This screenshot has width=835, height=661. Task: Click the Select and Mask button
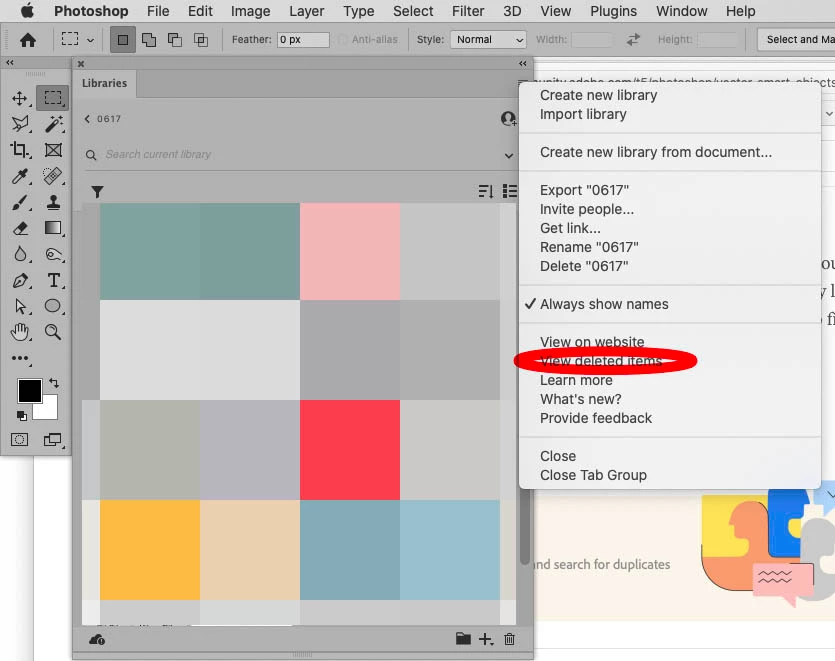(x=797, y=39)
